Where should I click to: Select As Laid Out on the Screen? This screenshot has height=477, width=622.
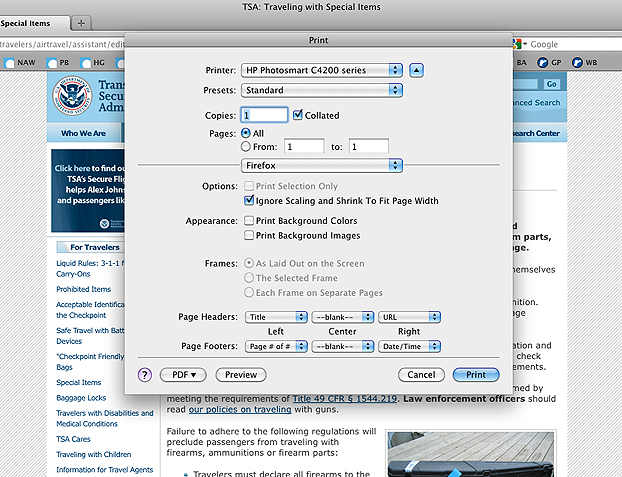[249, 263]
